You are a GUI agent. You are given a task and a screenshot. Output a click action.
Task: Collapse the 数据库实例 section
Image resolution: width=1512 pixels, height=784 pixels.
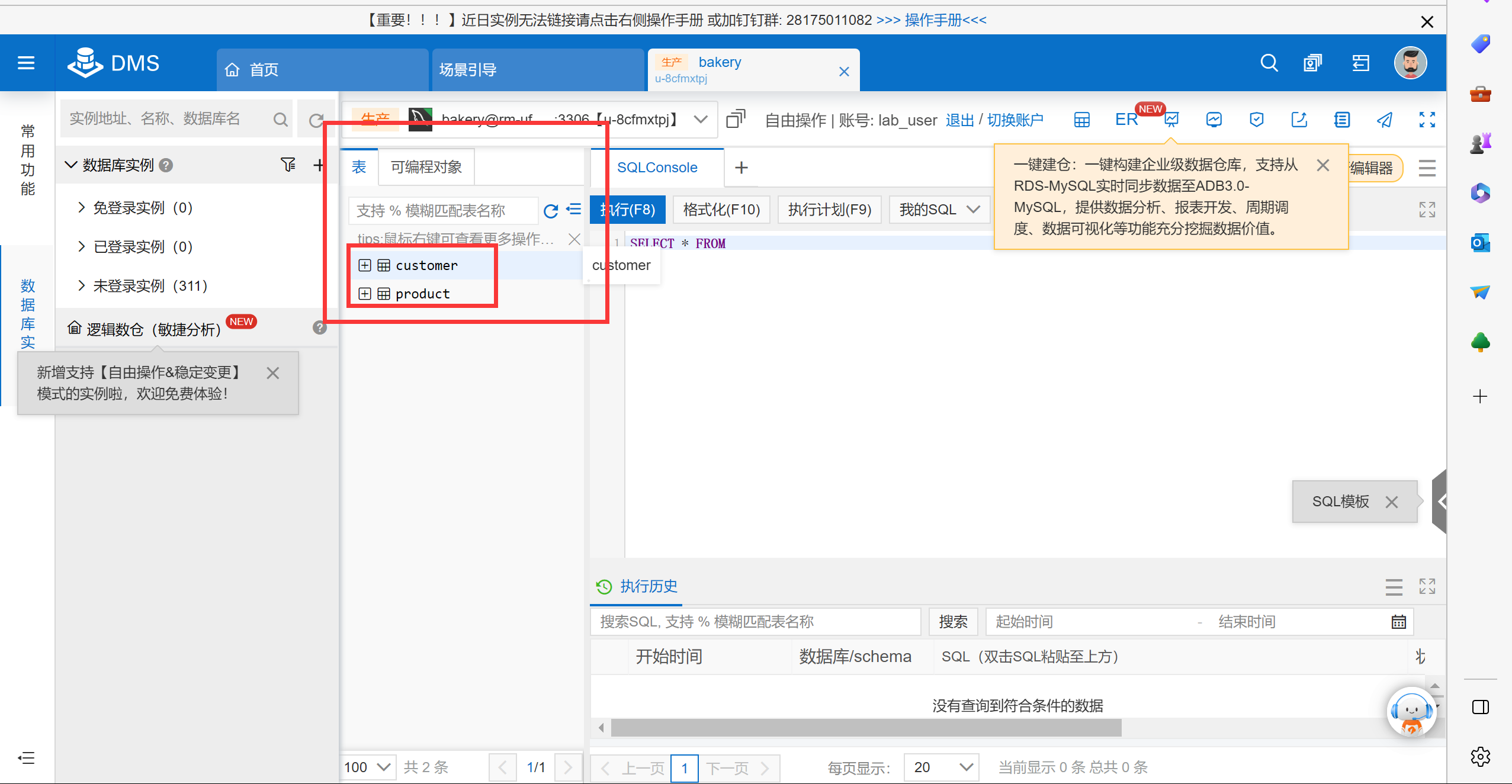[x=70, y=165]
